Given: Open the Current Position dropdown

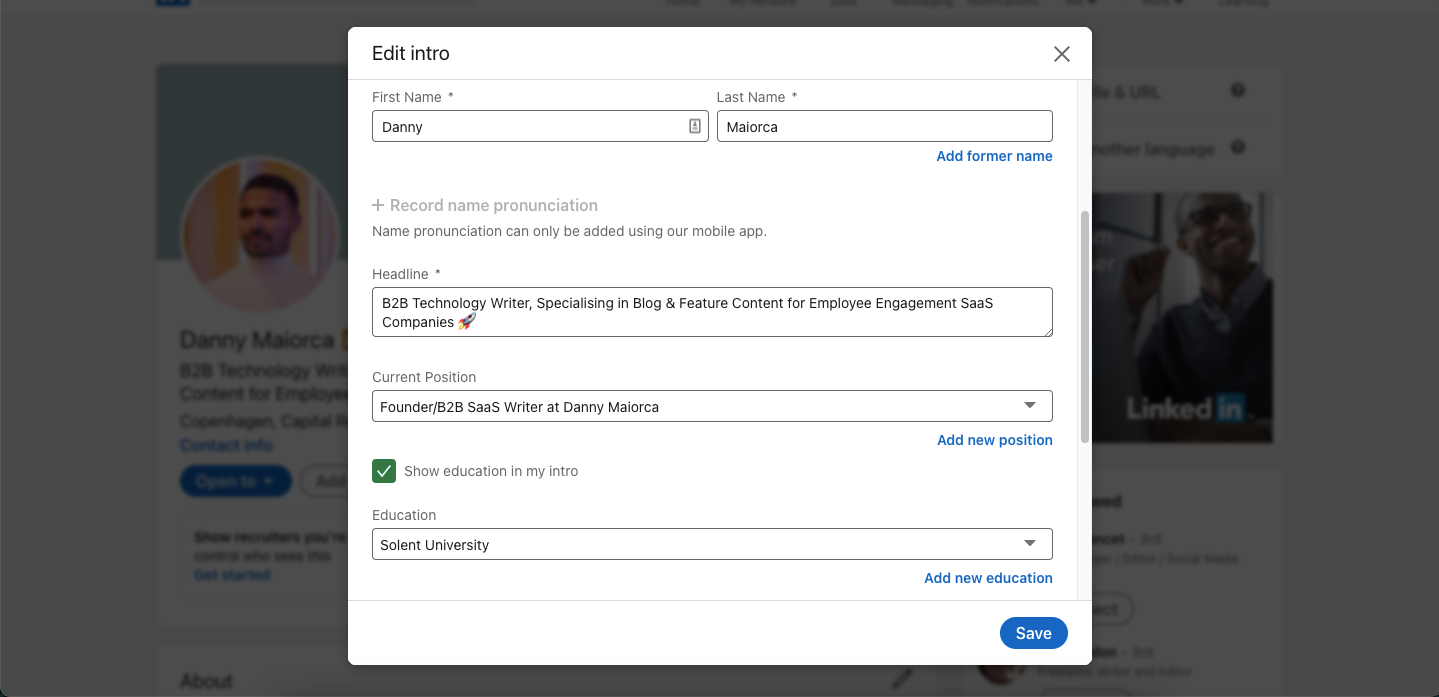Looking at the screenshot, I should (712, 406).
